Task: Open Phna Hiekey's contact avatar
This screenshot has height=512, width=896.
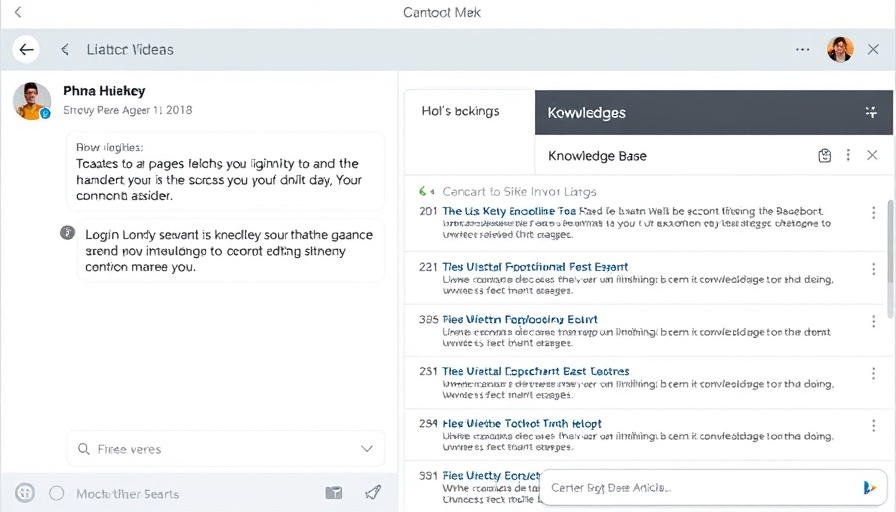Action: (x=32, y=101)
